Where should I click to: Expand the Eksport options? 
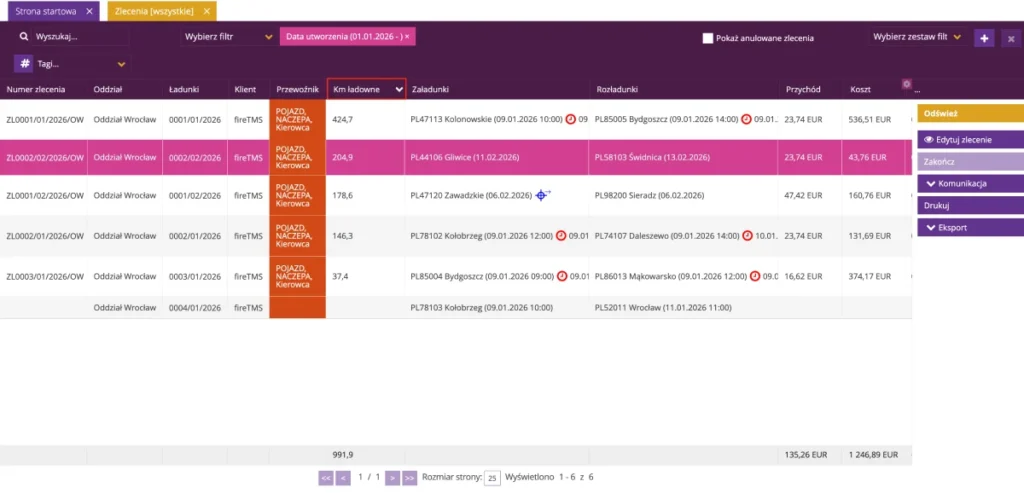pyautogui.click(x=970, y=228)
